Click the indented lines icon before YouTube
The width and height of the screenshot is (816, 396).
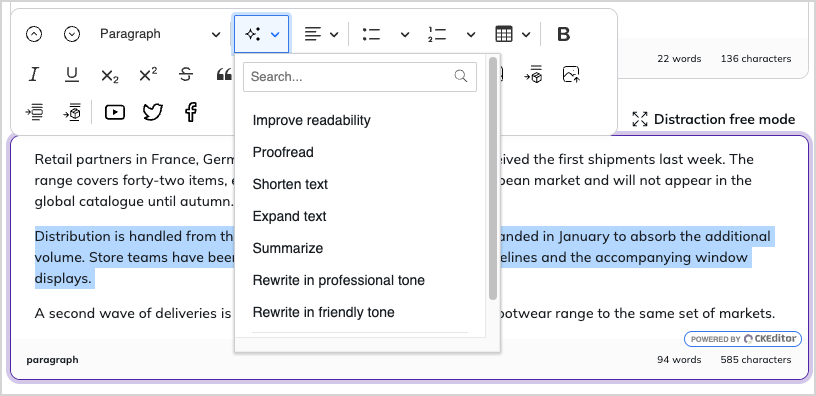pos(34,112)
